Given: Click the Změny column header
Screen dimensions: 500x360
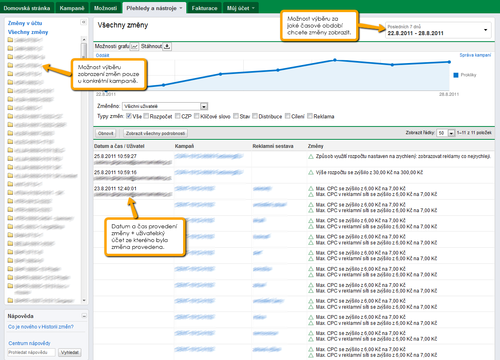Looking at the screenshot, I should coord(315,146).
